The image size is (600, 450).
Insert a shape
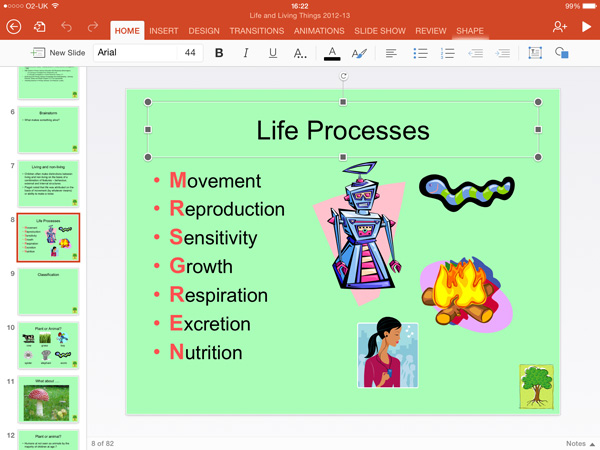[x=562, y=53]
